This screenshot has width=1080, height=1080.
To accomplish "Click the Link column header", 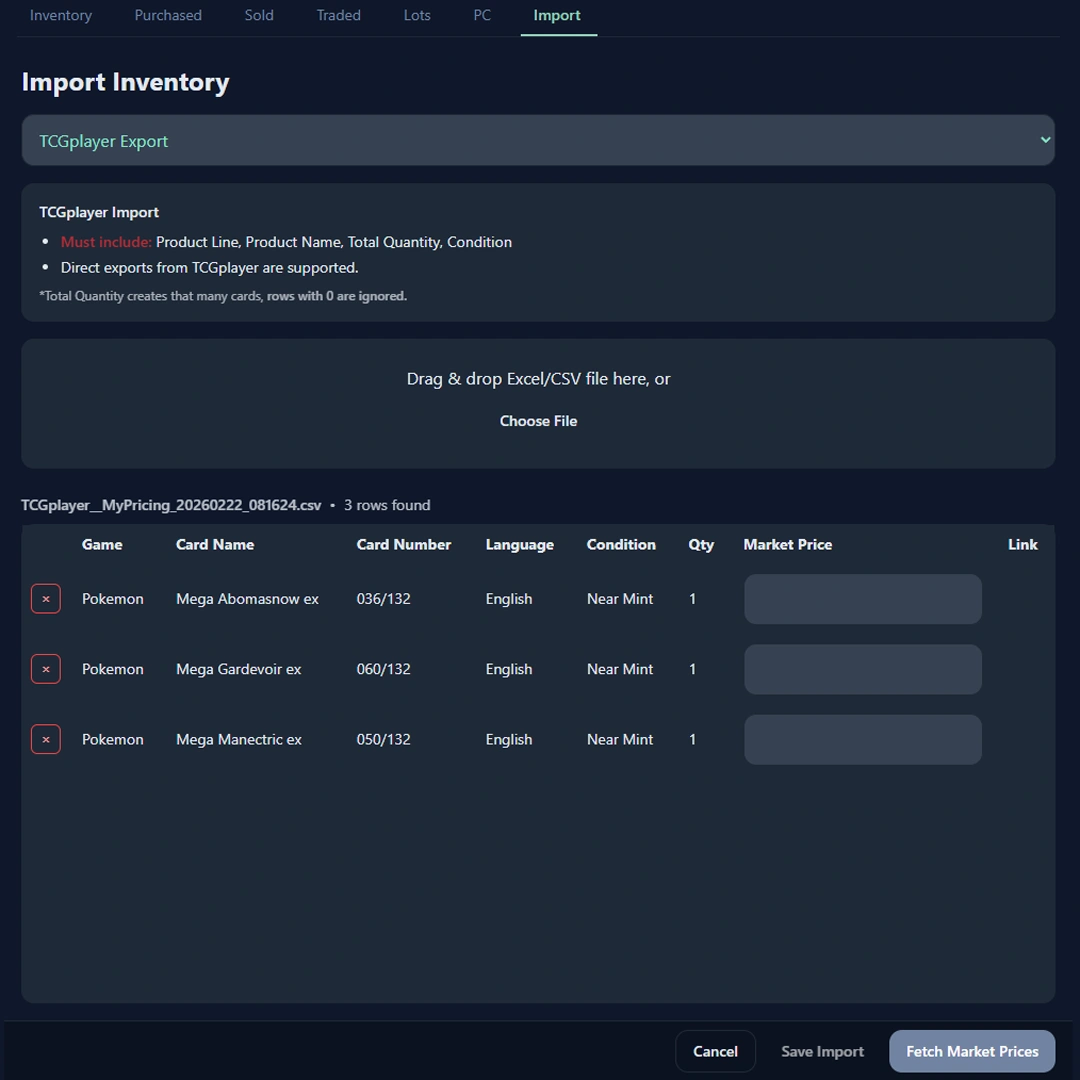I will click(1022, 544).
